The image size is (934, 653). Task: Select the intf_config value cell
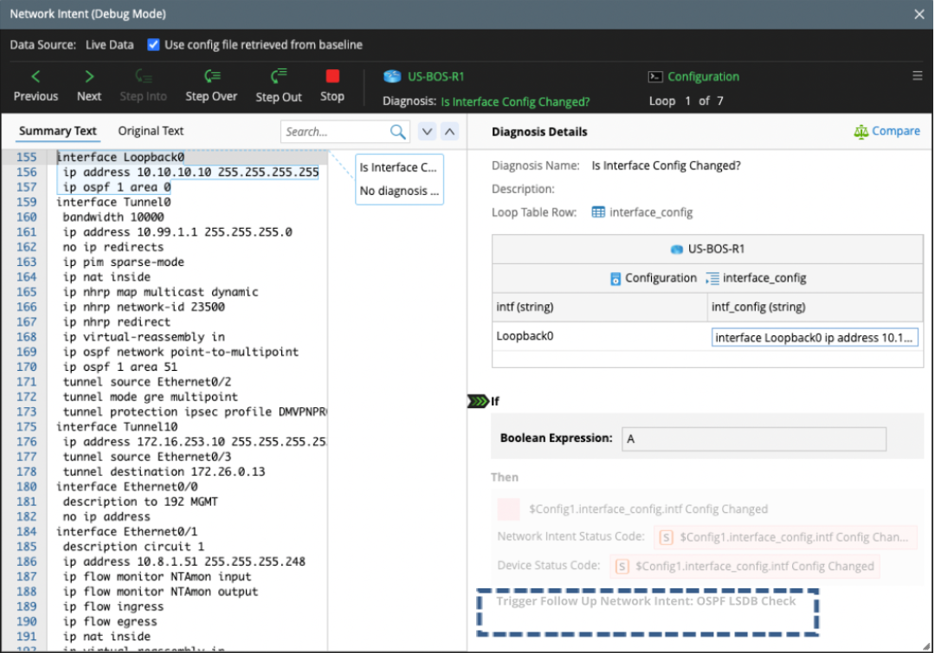[x=814, y=338]
